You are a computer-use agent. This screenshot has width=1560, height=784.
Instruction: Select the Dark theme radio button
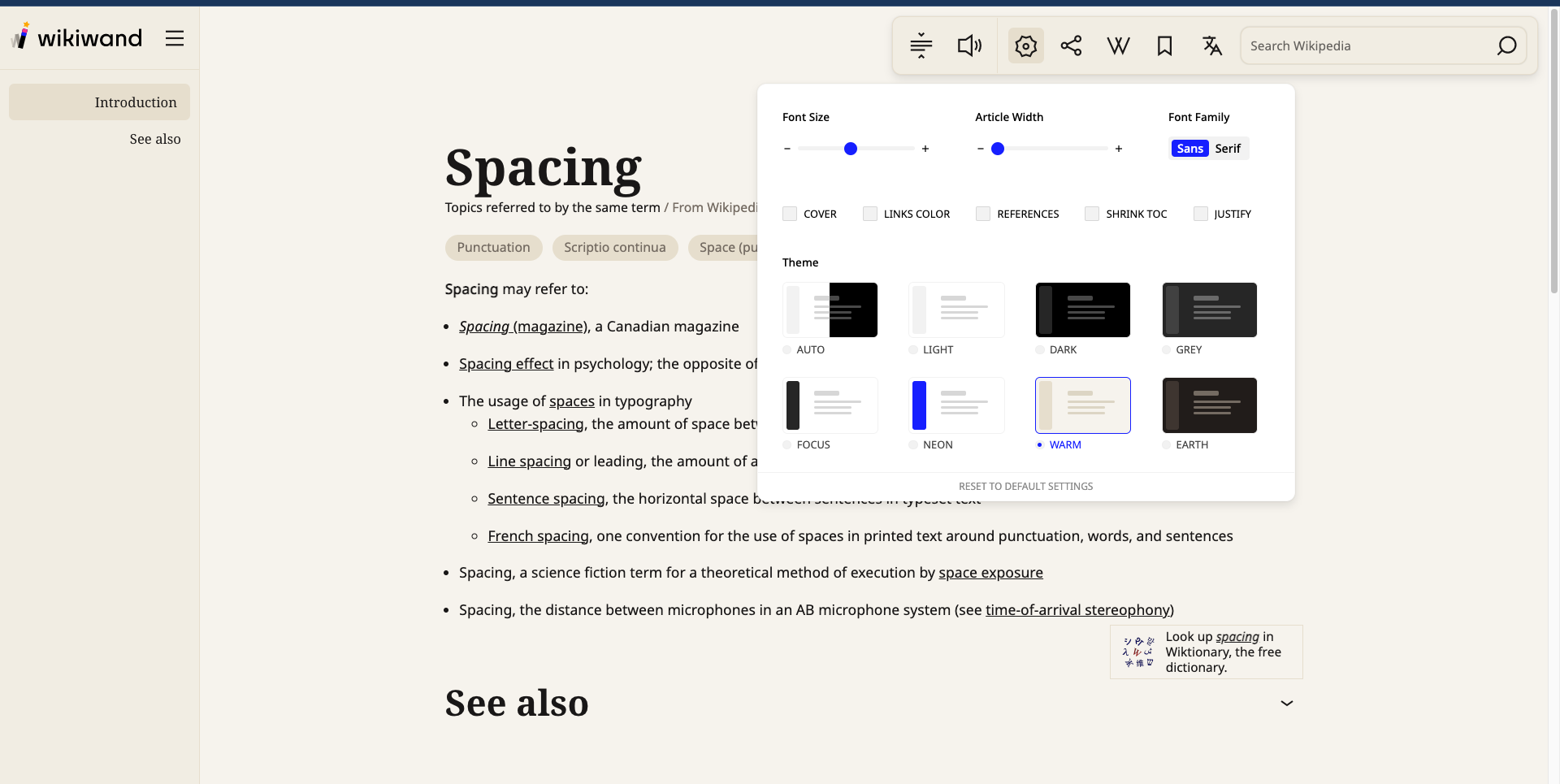tap(1040, 349)
